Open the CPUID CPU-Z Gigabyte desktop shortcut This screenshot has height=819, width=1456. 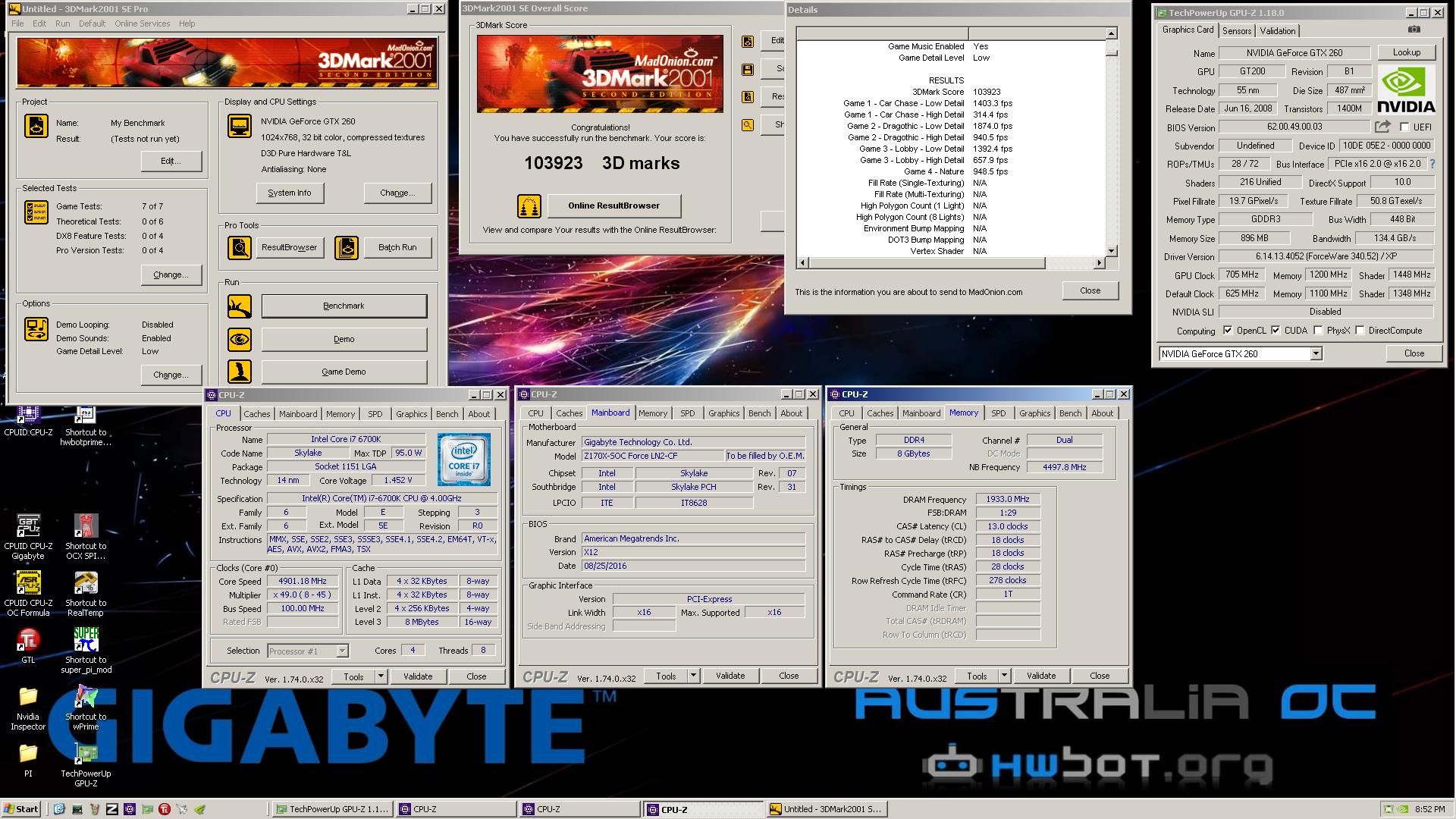pos(28,535)
